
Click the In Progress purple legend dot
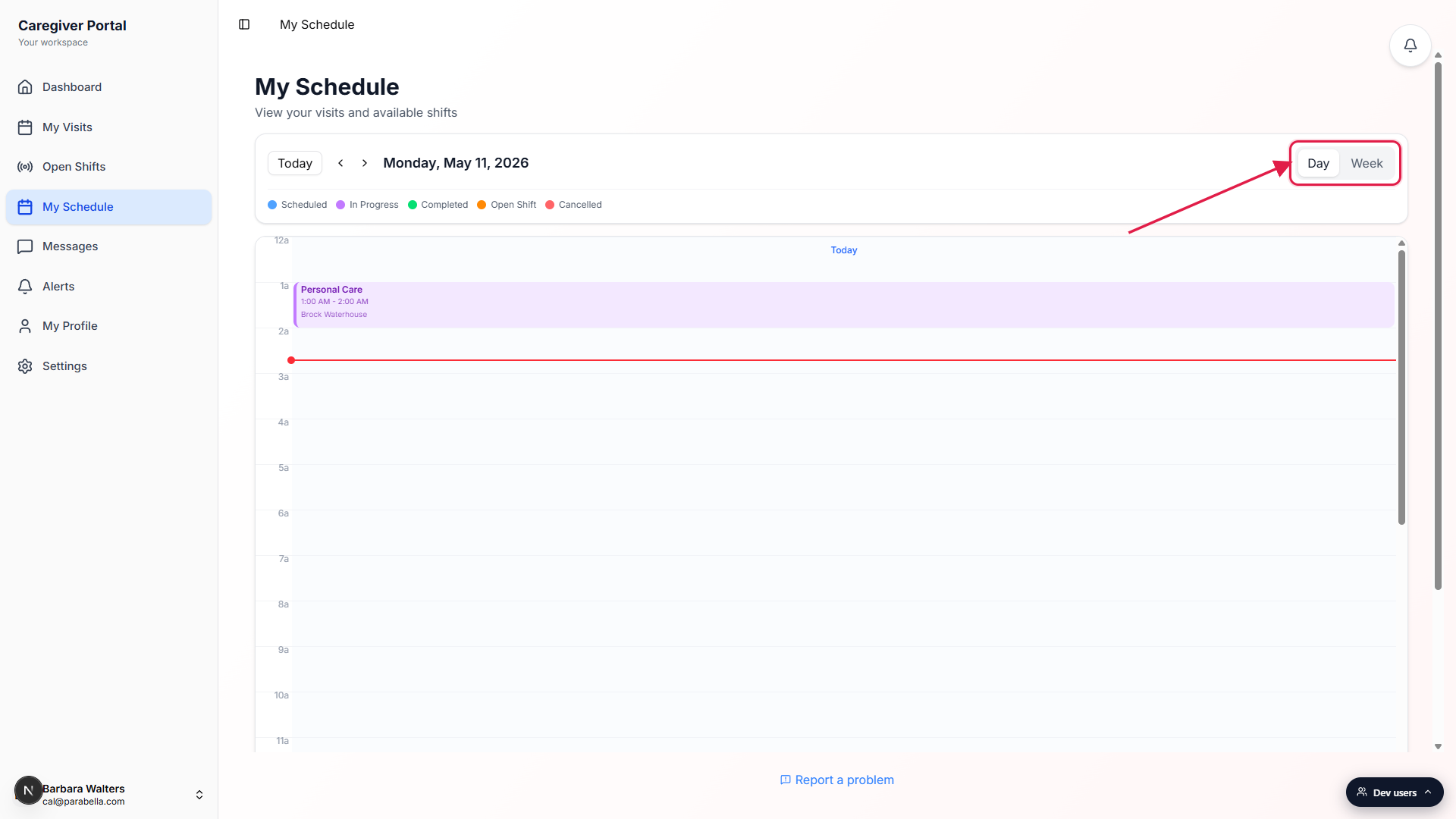pos(340,205)
